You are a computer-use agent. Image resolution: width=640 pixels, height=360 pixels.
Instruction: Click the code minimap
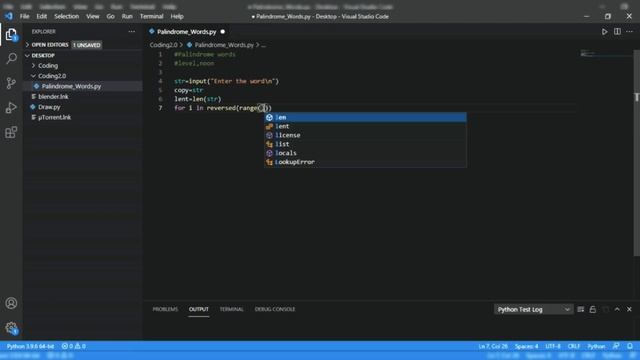coord(607,54)
